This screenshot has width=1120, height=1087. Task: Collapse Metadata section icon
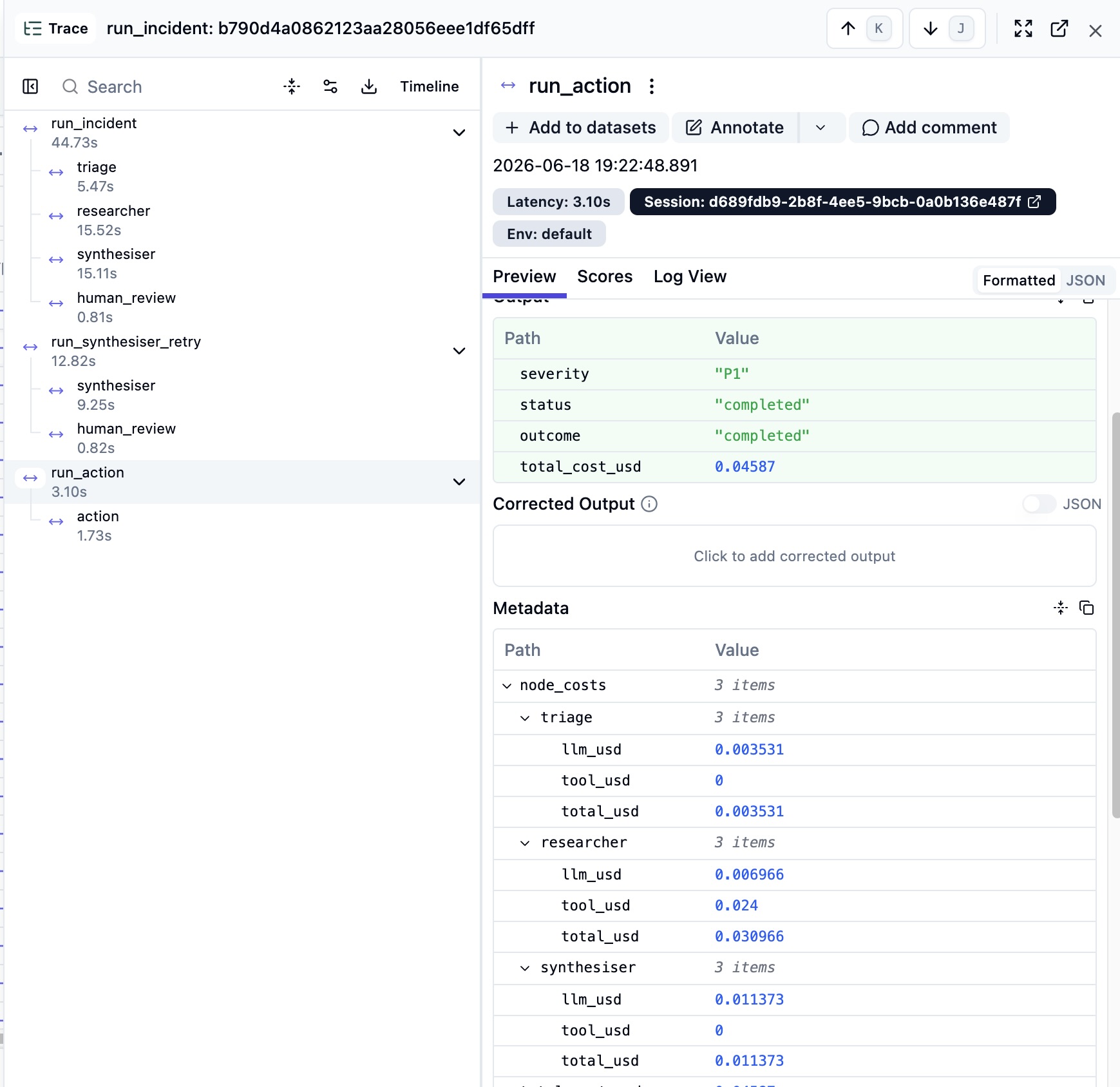(1061, 608)
